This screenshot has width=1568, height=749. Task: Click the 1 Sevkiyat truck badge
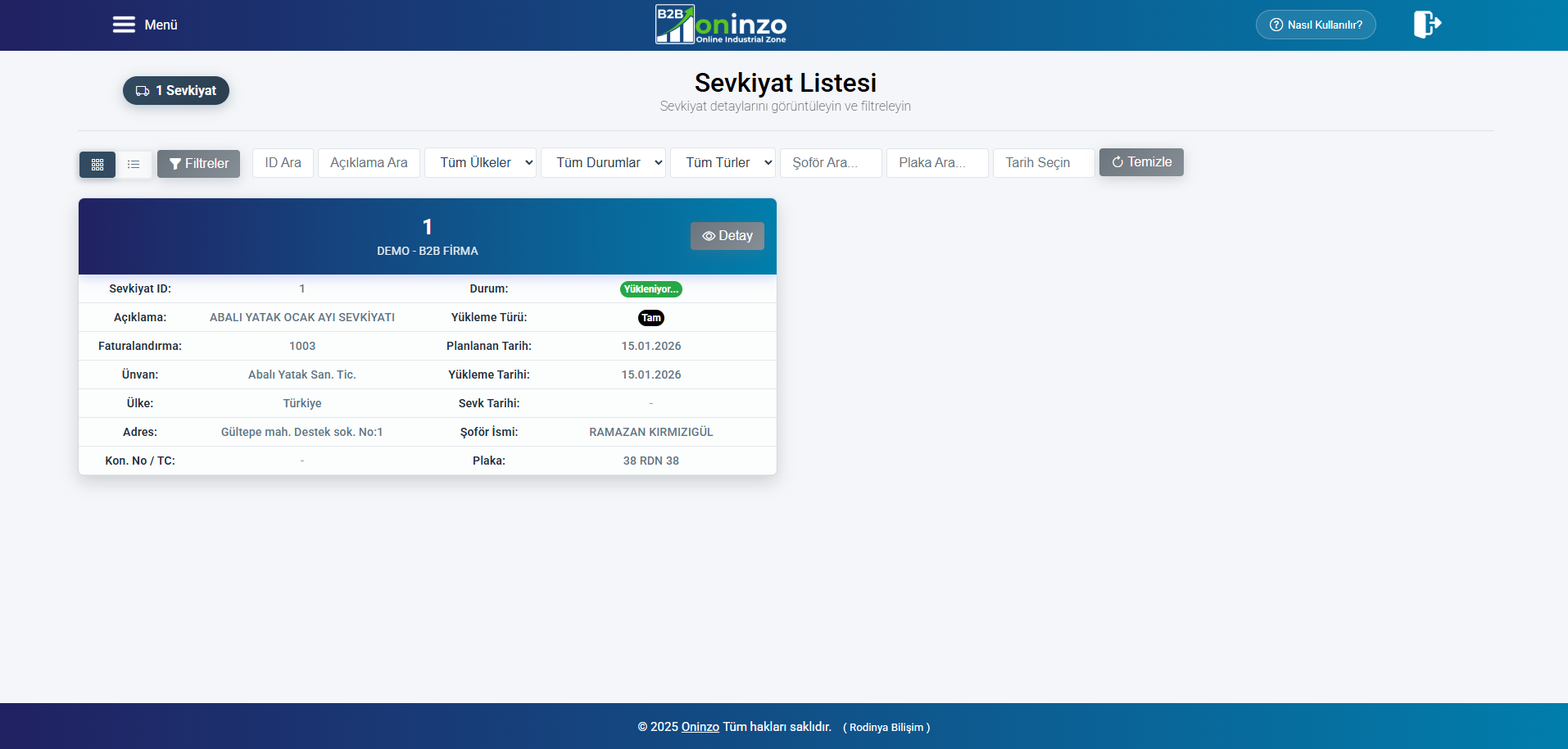coord(176,91)
